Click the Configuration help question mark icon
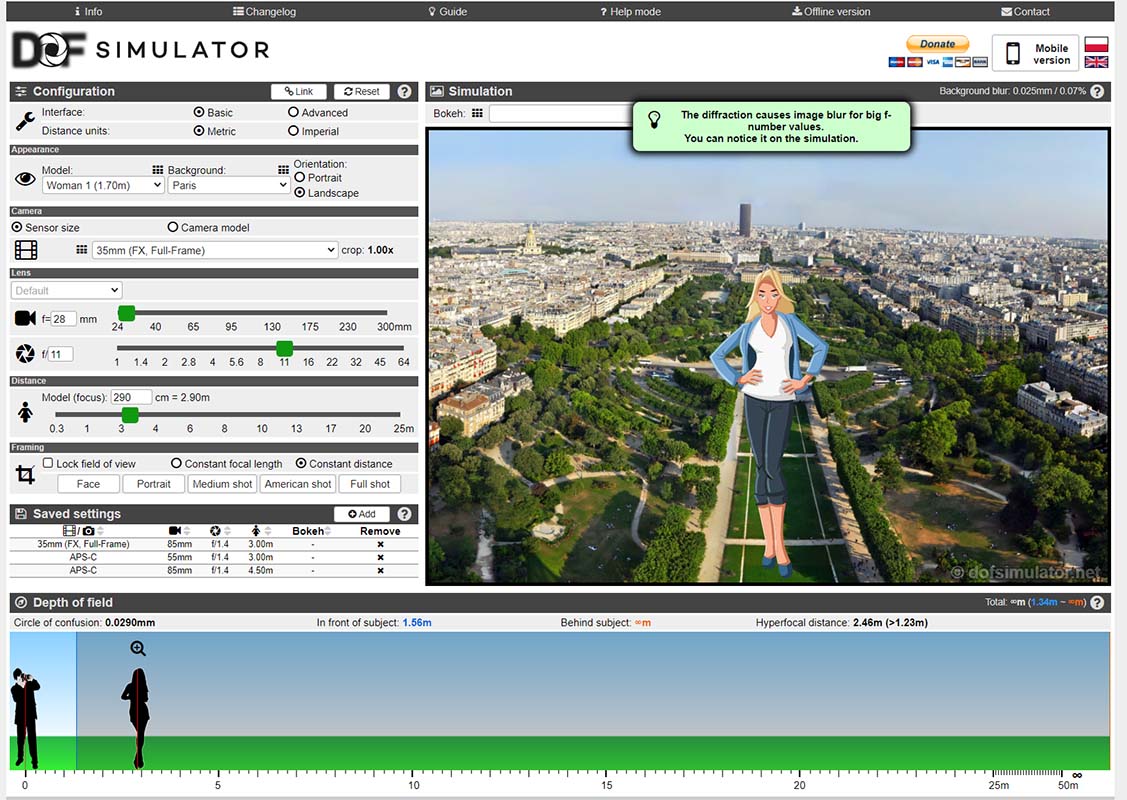 [x=404, y=91]
